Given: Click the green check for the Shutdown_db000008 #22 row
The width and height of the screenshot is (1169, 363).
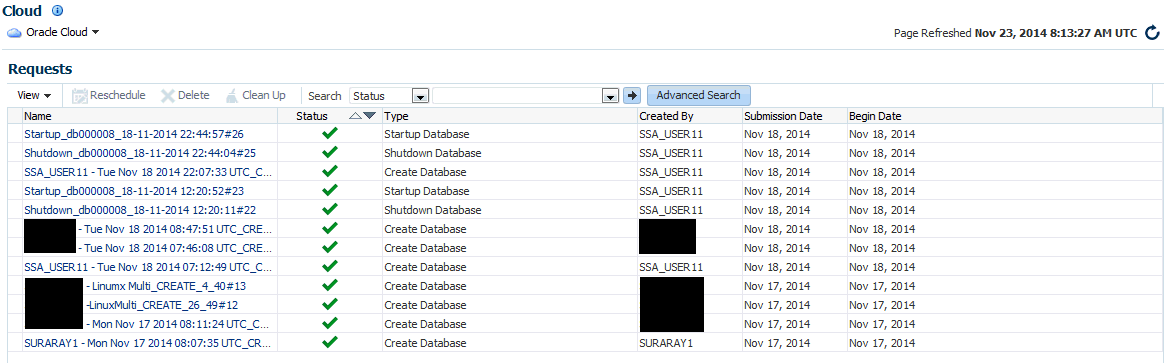Looking at the screenshot, I should point(330,209).
